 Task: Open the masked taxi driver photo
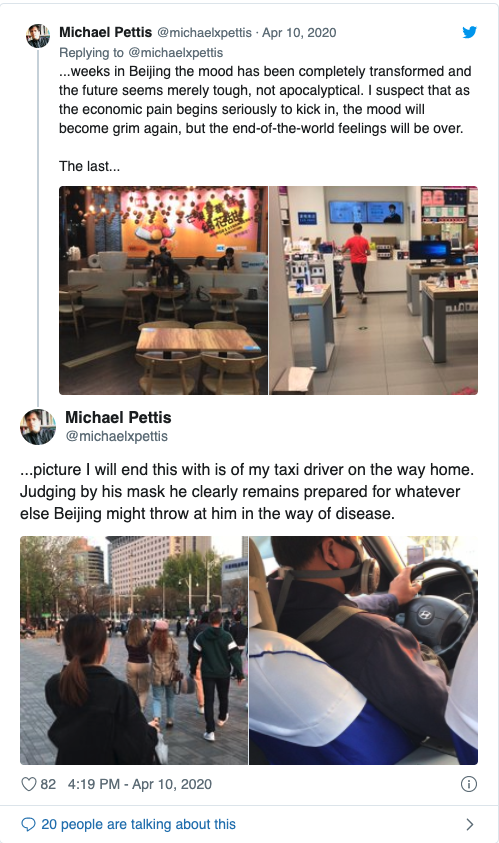click(x=363, y=650)
